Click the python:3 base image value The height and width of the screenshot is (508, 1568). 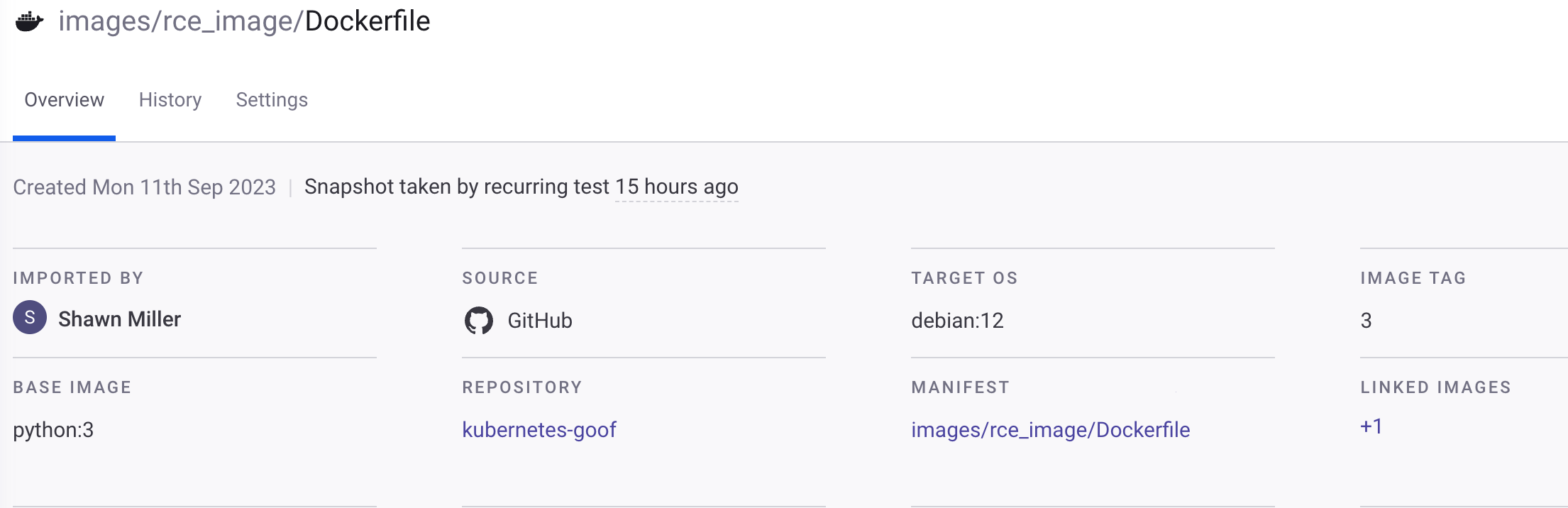(53, 430)
